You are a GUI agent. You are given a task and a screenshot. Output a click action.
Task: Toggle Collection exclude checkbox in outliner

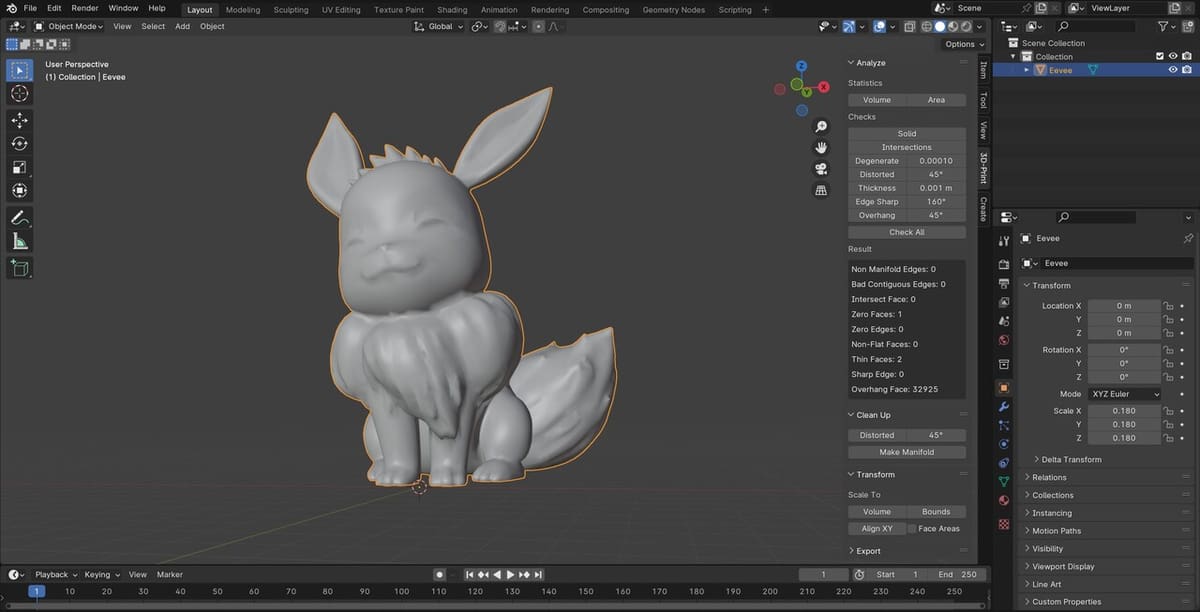click(x=1160, y=57)
